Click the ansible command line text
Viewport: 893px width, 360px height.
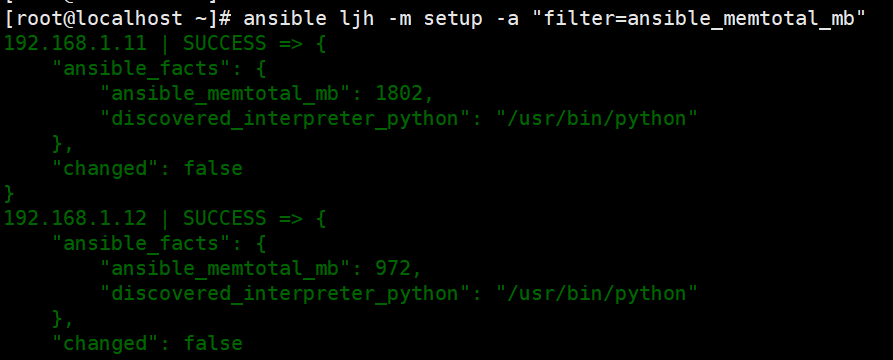(555, 18)
